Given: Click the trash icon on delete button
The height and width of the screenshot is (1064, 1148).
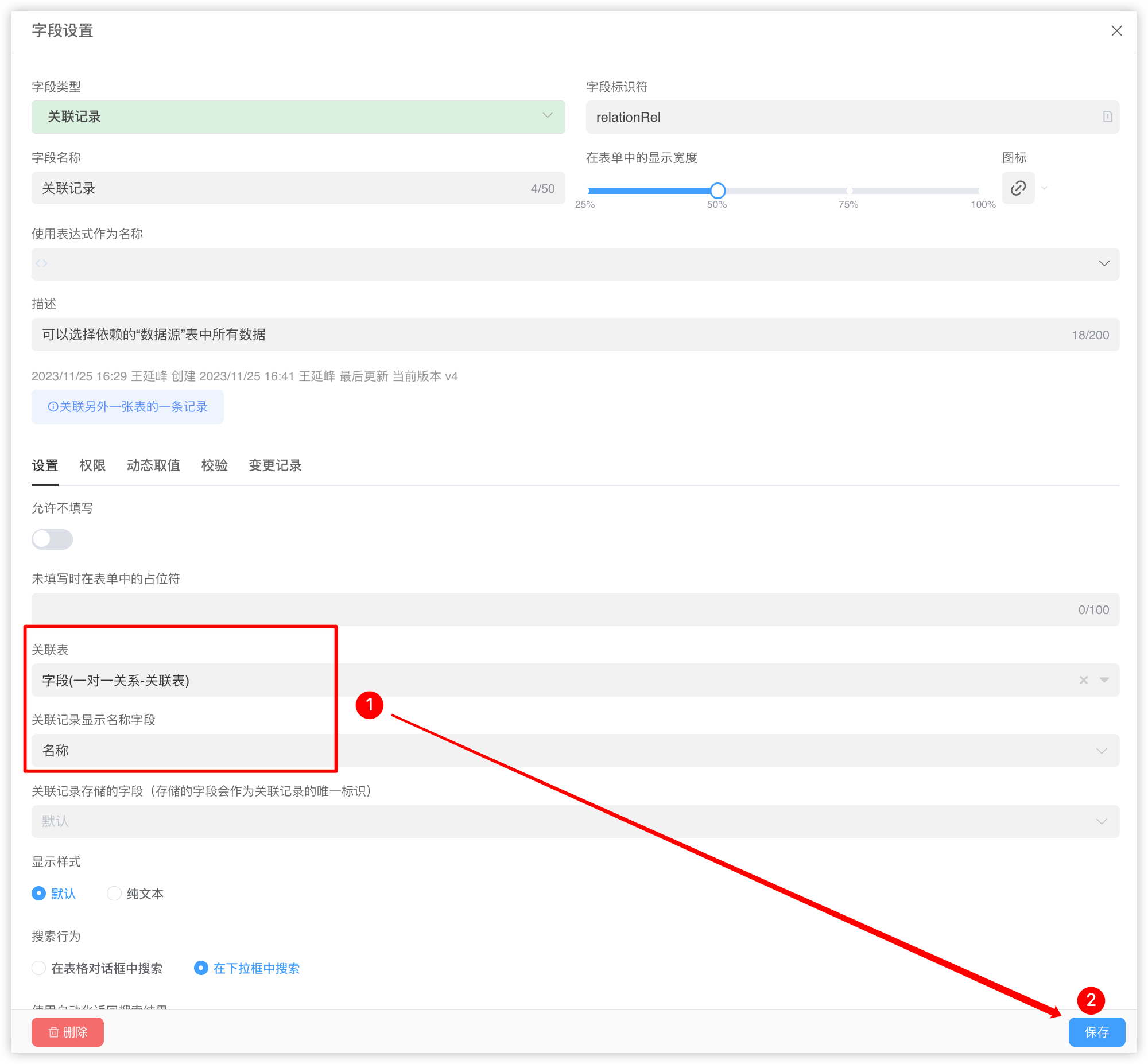Looking at the screenshot, I should point(54,1032).
